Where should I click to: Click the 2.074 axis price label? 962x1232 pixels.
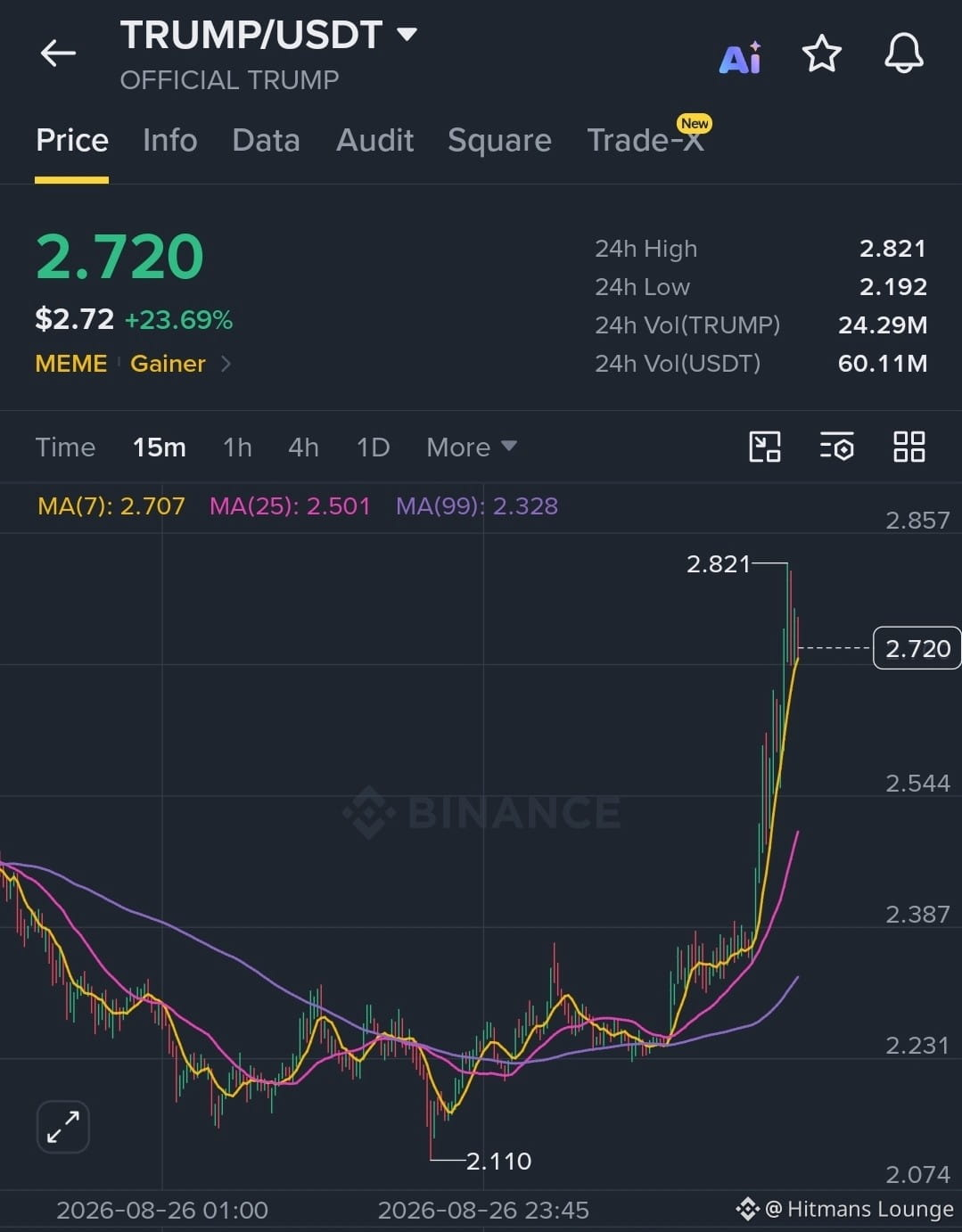(x=917, y=1175)
